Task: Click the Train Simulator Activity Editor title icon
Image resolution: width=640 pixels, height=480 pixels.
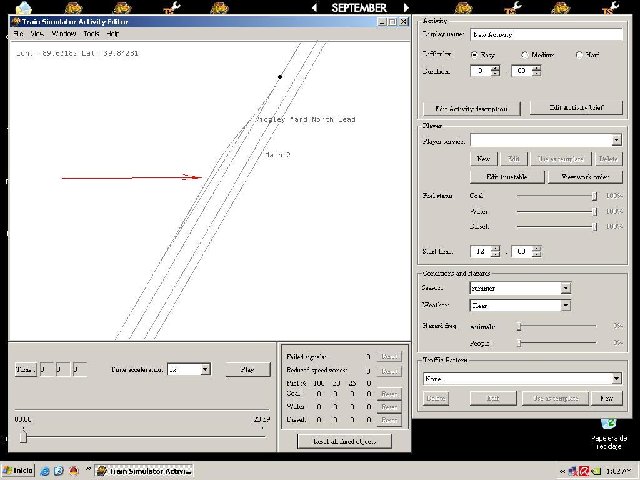Action: tap(15, 21)
